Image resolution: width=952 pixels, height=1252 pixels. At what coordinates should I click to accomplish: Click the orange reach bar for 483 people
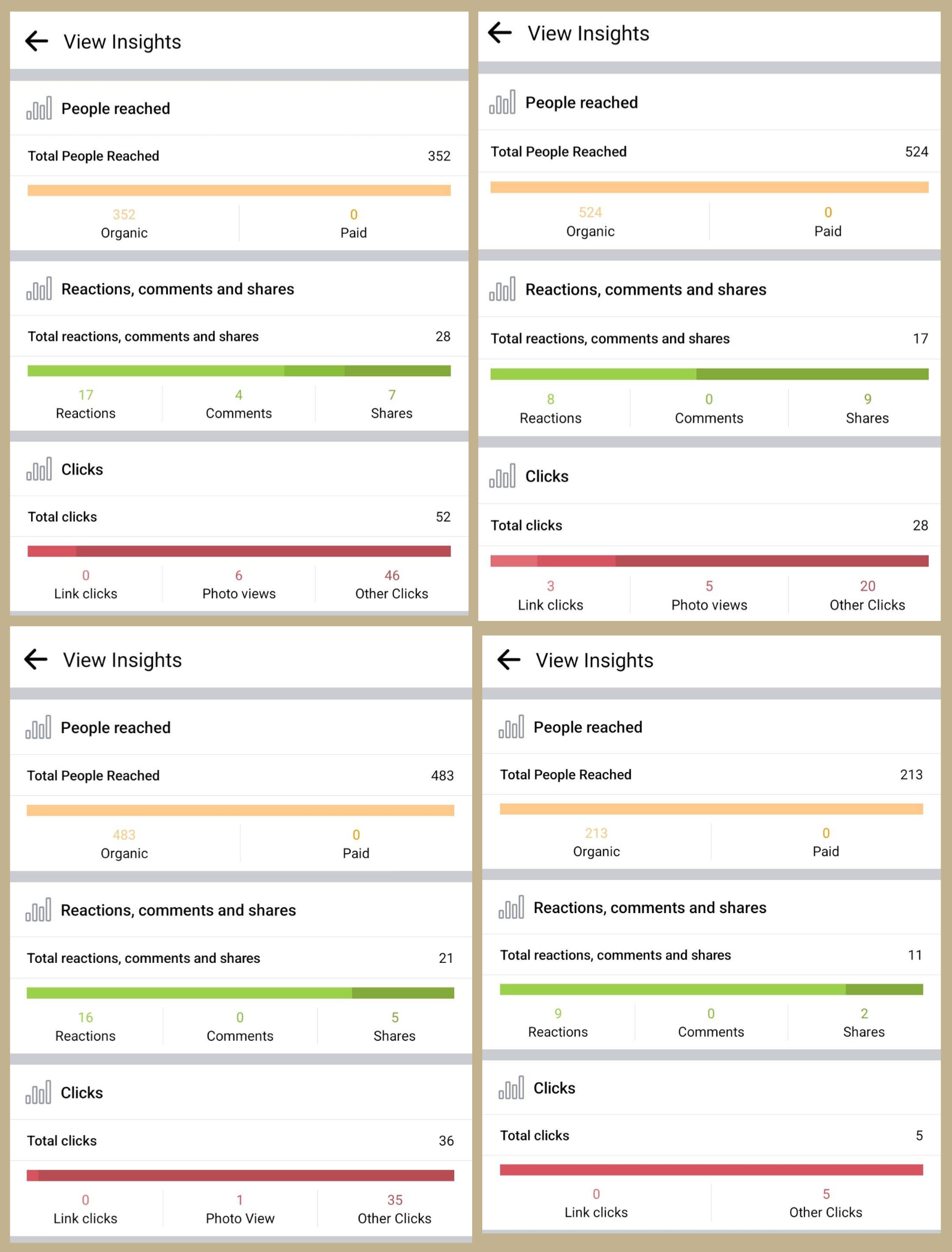[240, 810]
